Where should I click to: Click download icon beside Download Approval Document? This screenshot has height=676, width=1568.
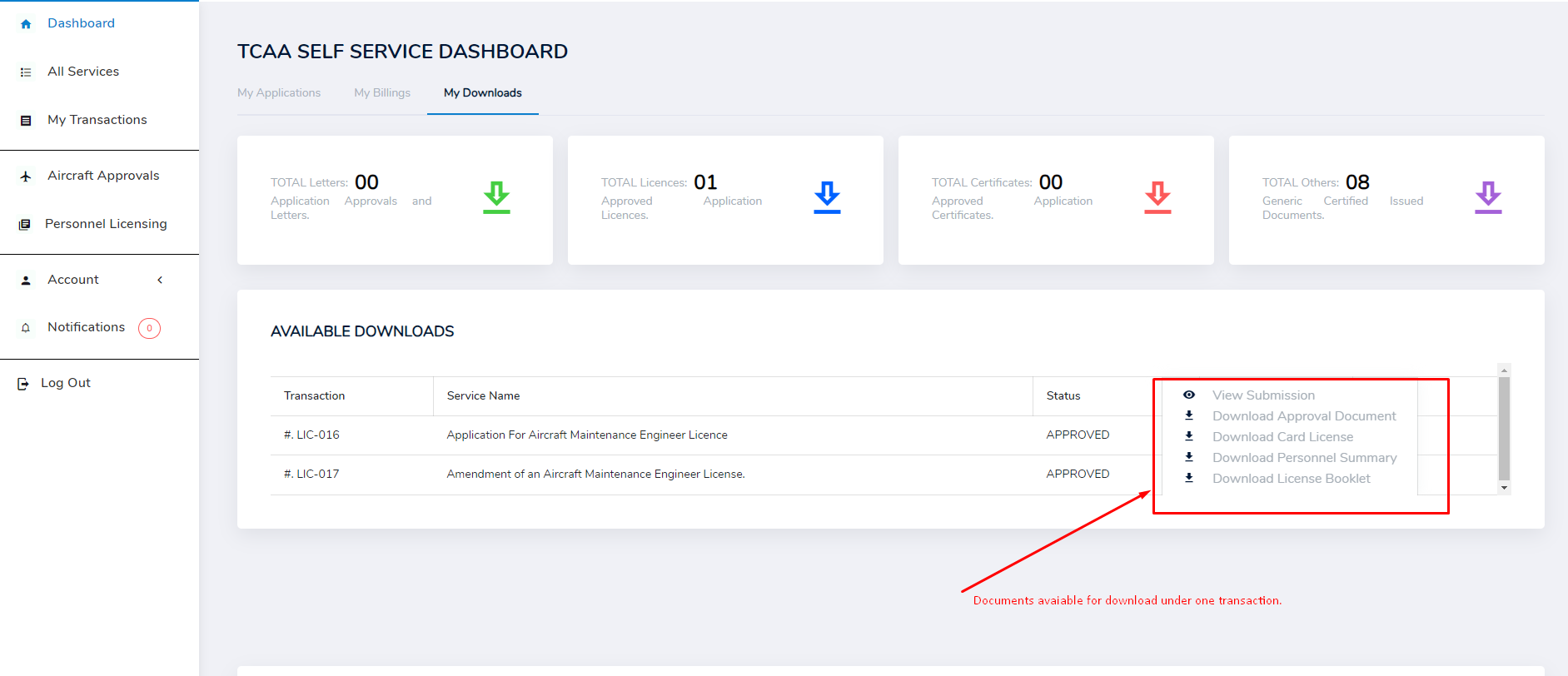1189,415
